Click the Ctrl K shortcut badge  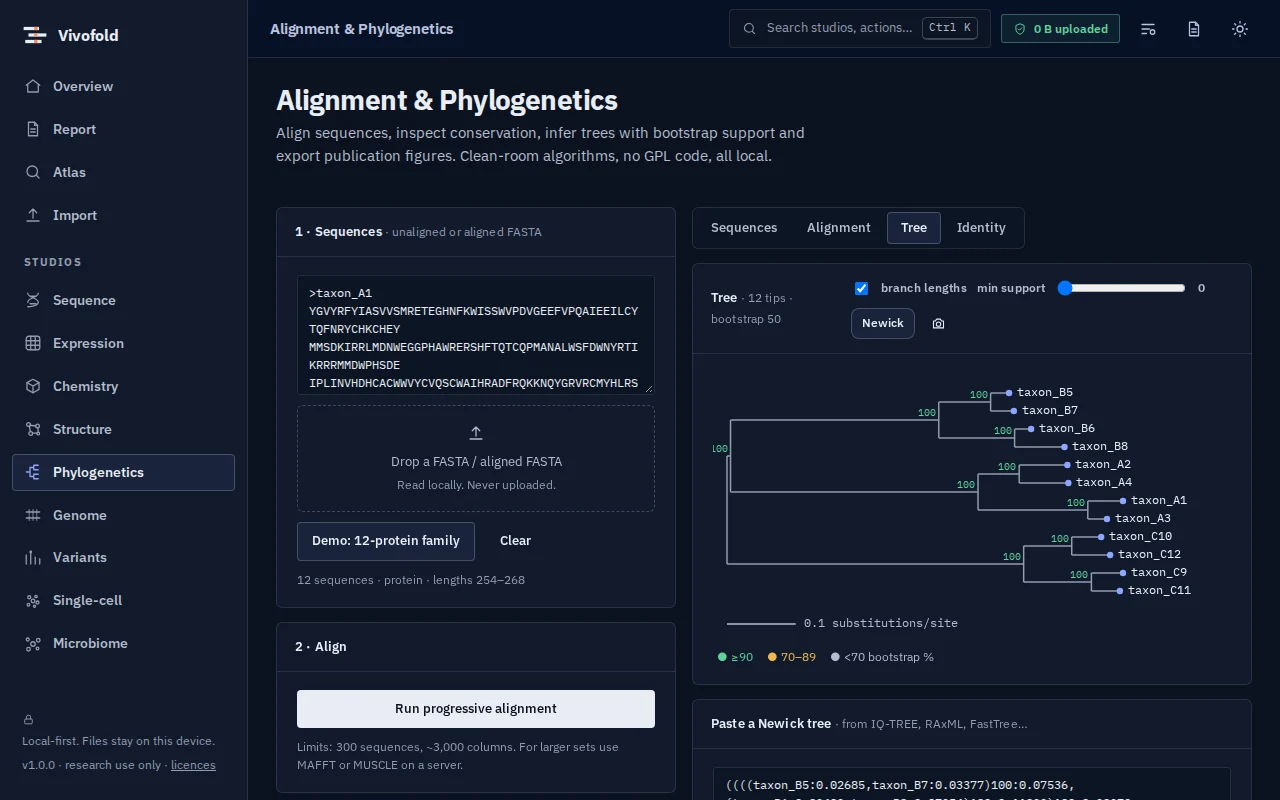tap(950, 28)
